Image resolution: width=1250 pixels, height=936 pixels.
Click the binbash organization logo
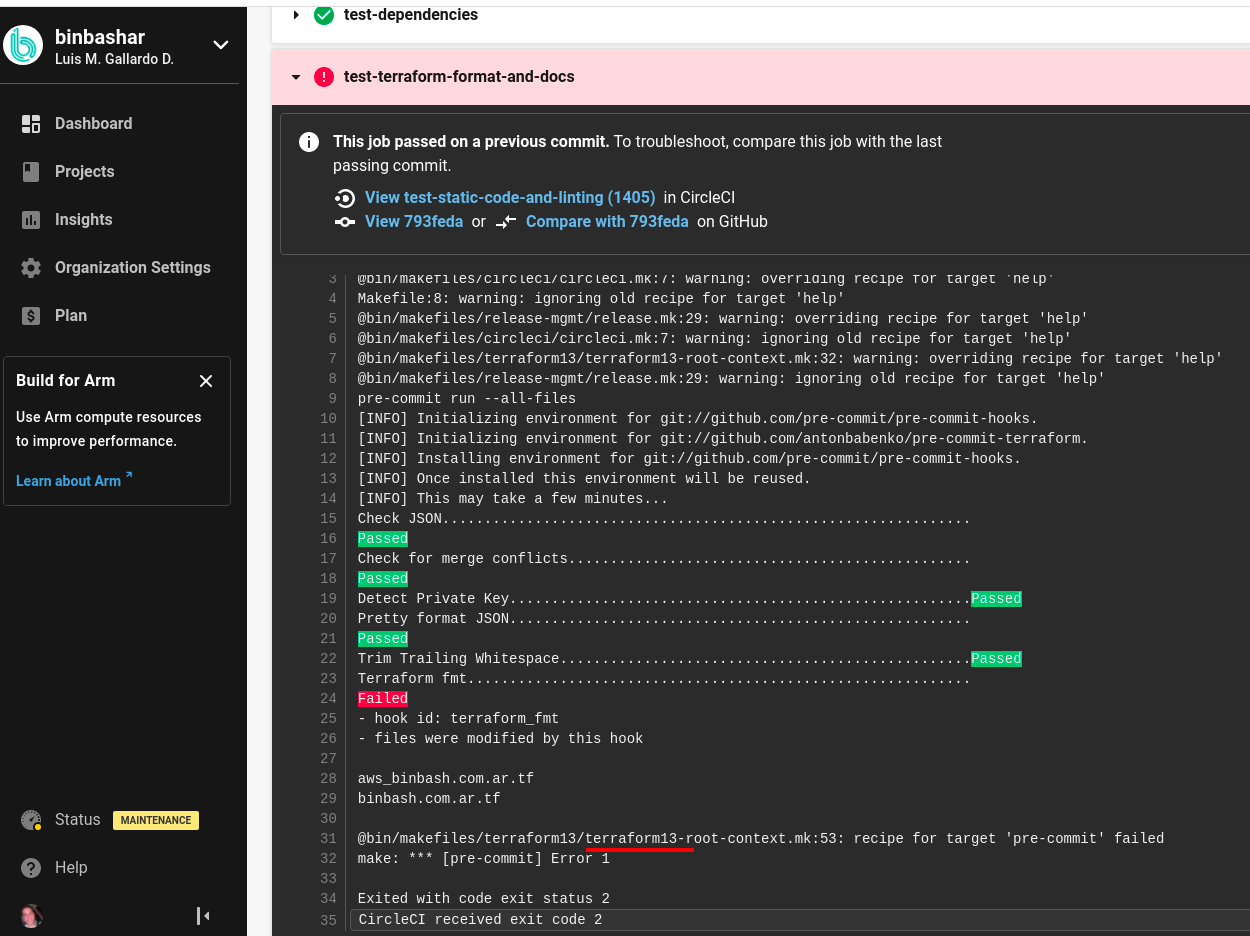point(22,45)
